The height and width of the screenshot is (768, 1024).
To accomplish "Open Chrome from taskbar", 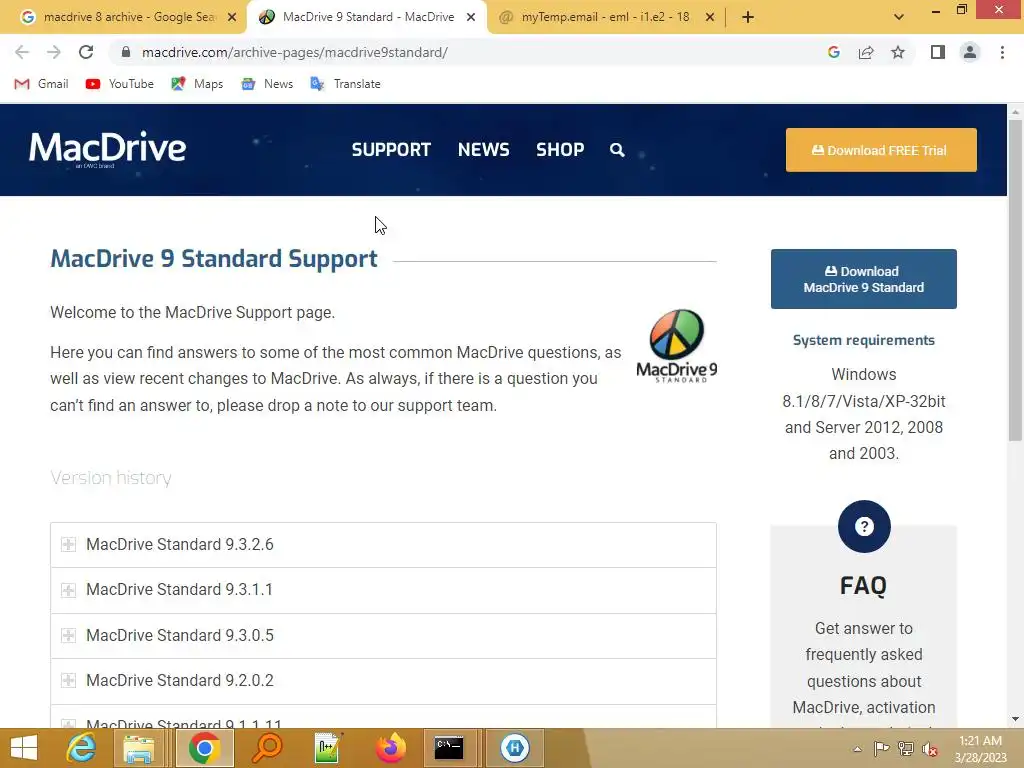I will pos(204,748).
